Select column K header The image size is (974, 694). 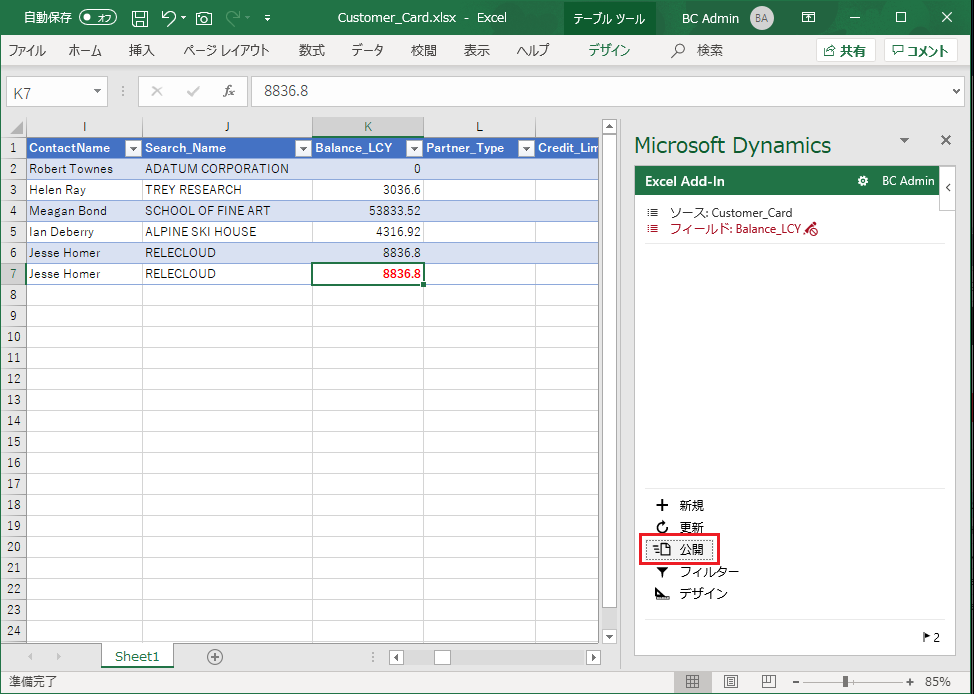tap(368, 127)
